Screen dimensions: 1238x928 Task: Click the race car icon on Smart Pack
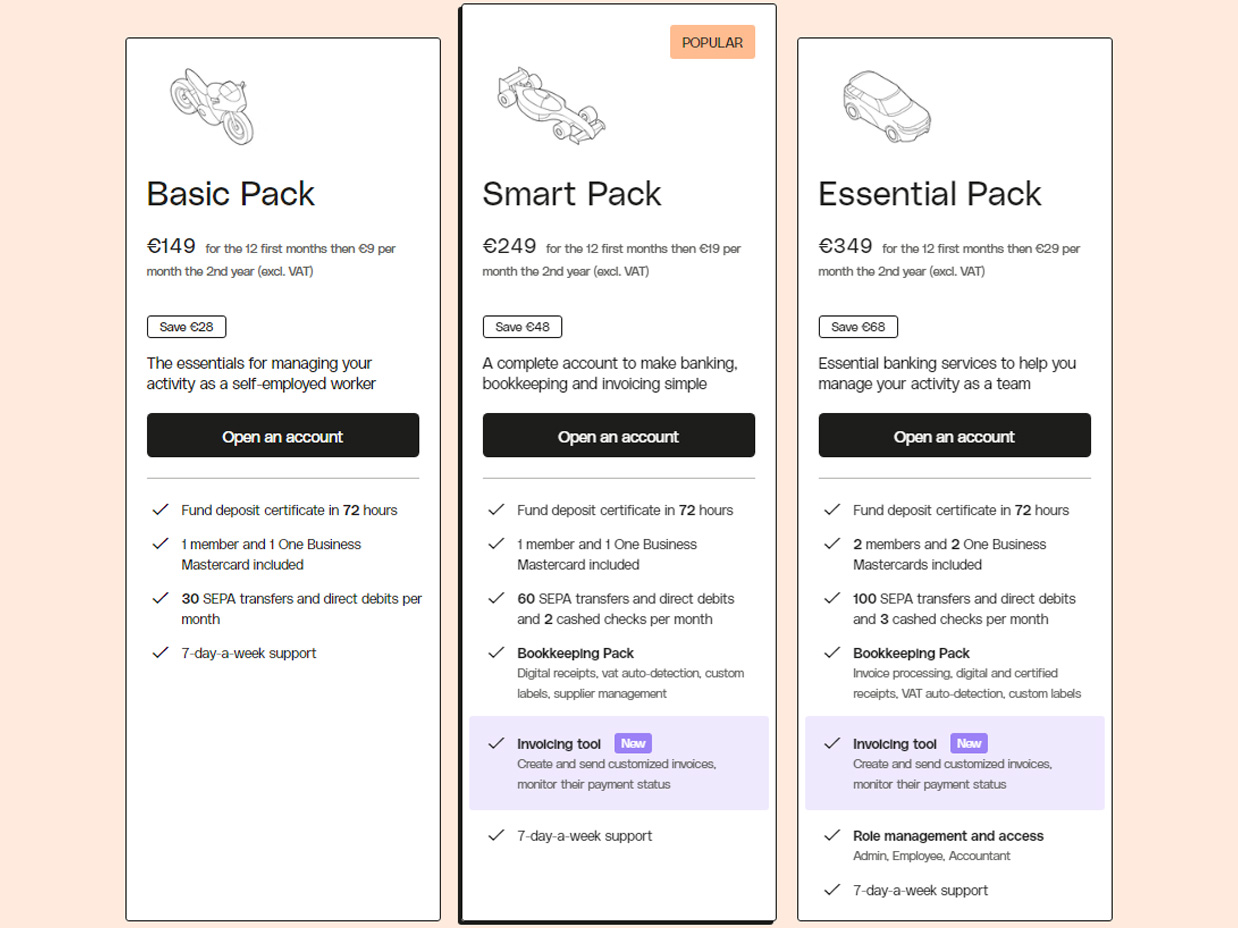(x=551, y=103)
